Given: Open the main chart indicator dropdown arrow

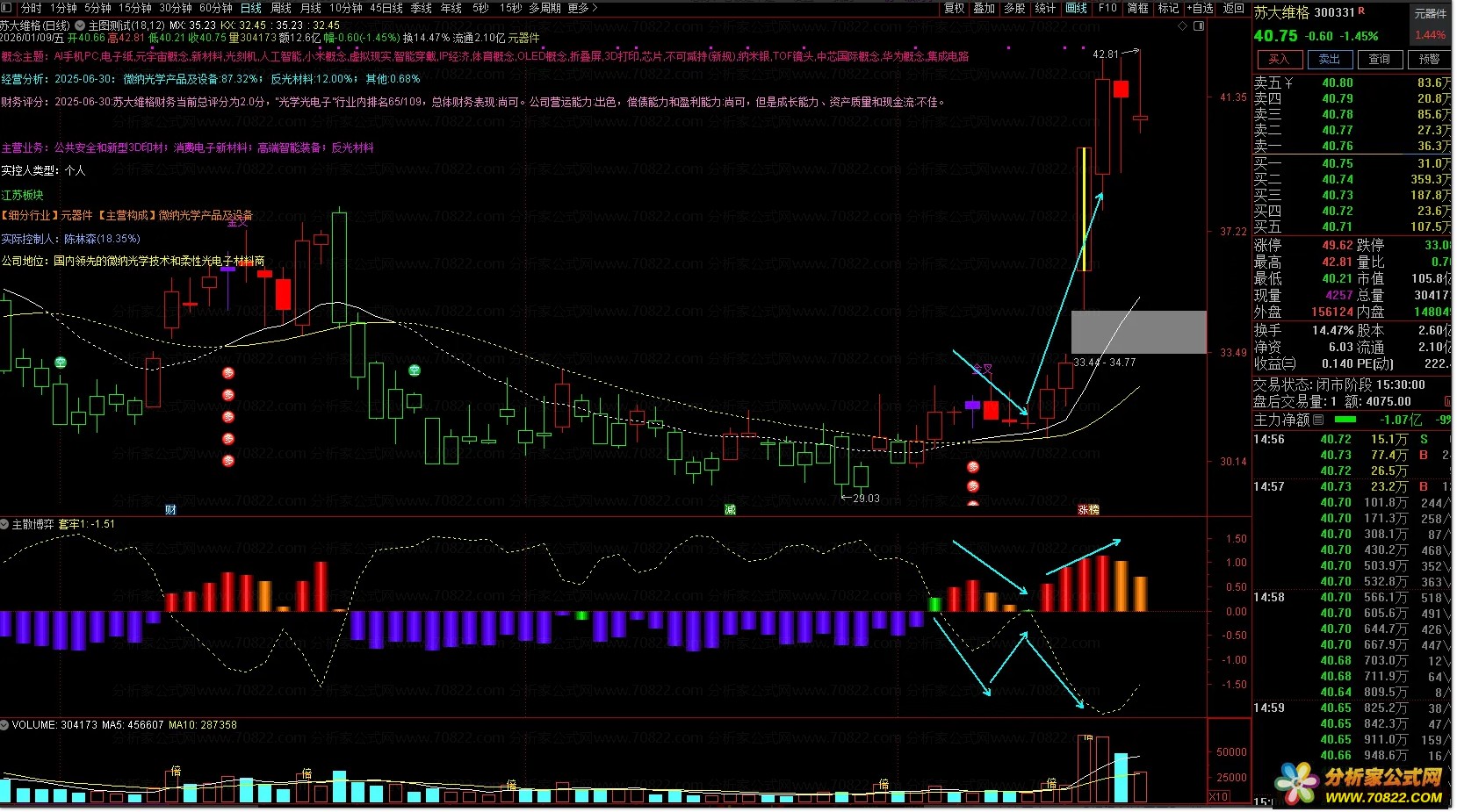Looking at the screenshot, I should [x=81, y=25].
